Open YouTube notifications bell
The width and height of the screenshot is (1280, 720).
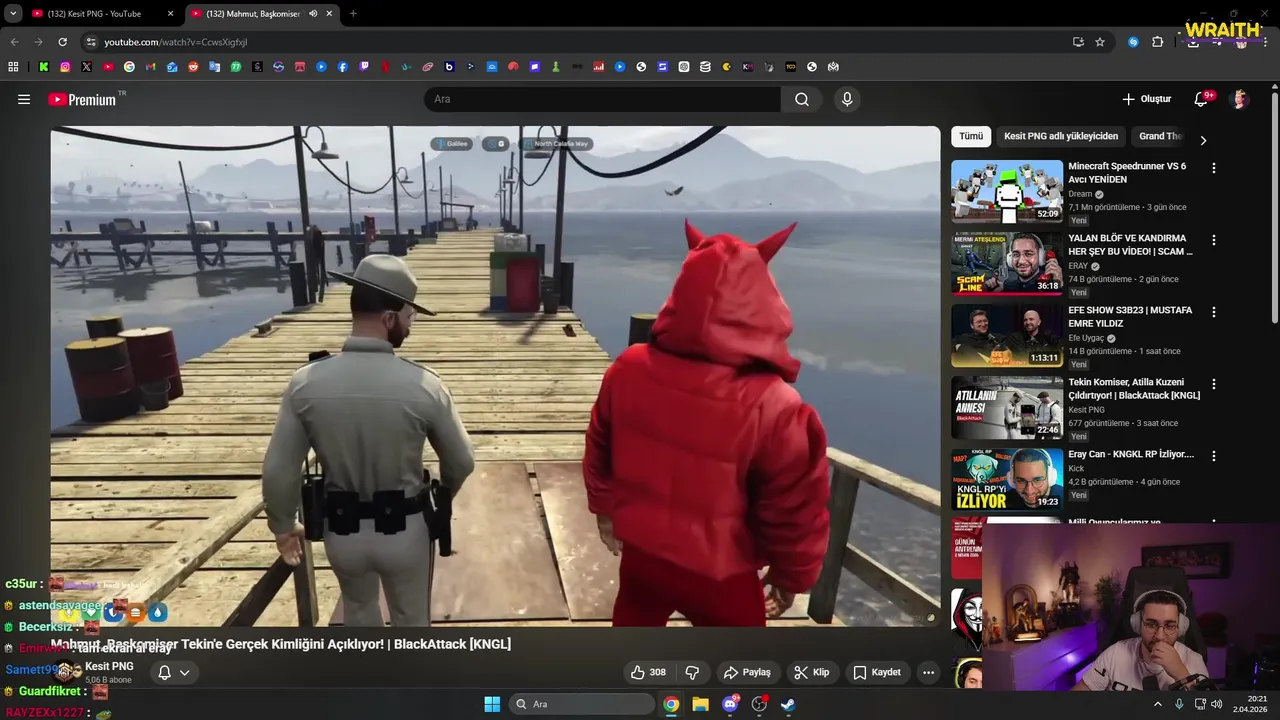pyautogui.click(x=1201, y=99)
